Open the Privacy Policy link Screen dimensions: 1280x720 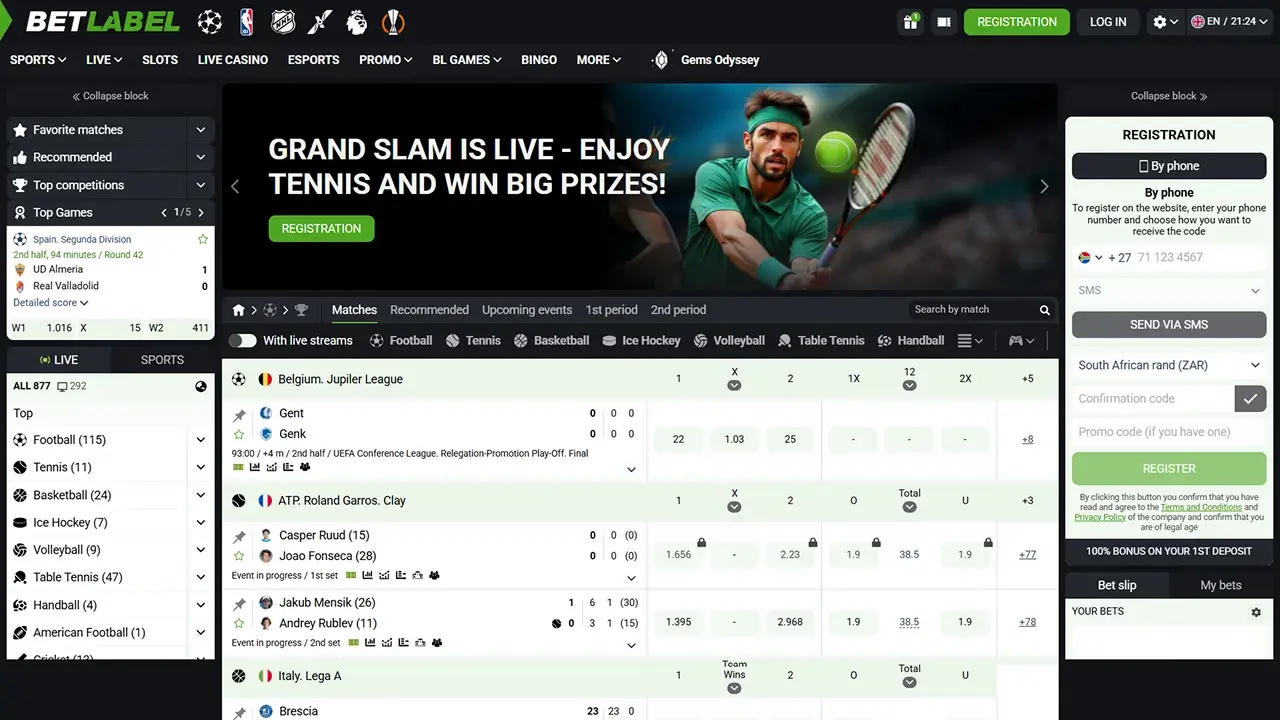(1100, 517)
